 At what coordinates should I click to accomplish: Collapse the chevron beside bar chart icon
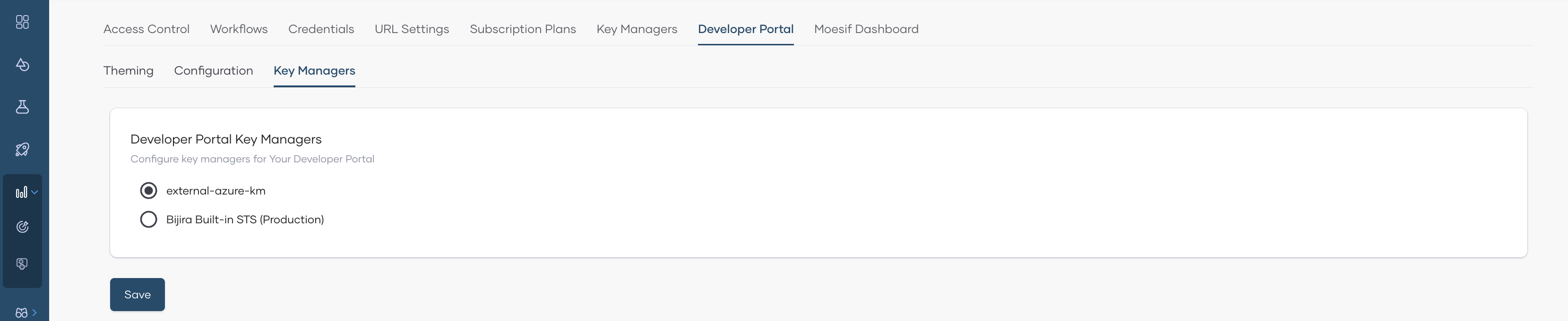click(x=34, y=192)
